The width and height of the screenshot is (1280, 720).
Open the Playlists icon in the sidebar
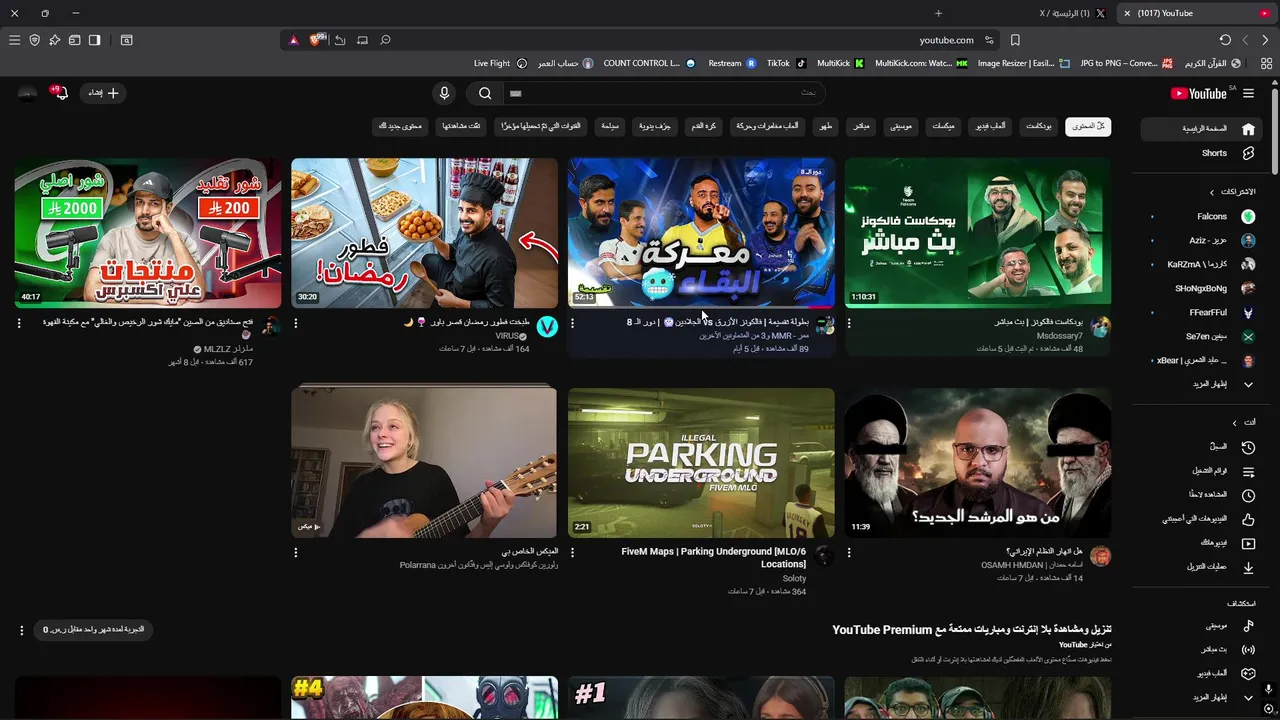point(1248,471)
